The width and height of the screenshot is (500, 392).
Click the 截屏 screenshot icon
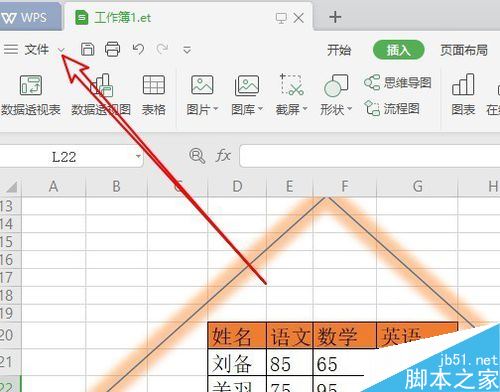point(292,85)
